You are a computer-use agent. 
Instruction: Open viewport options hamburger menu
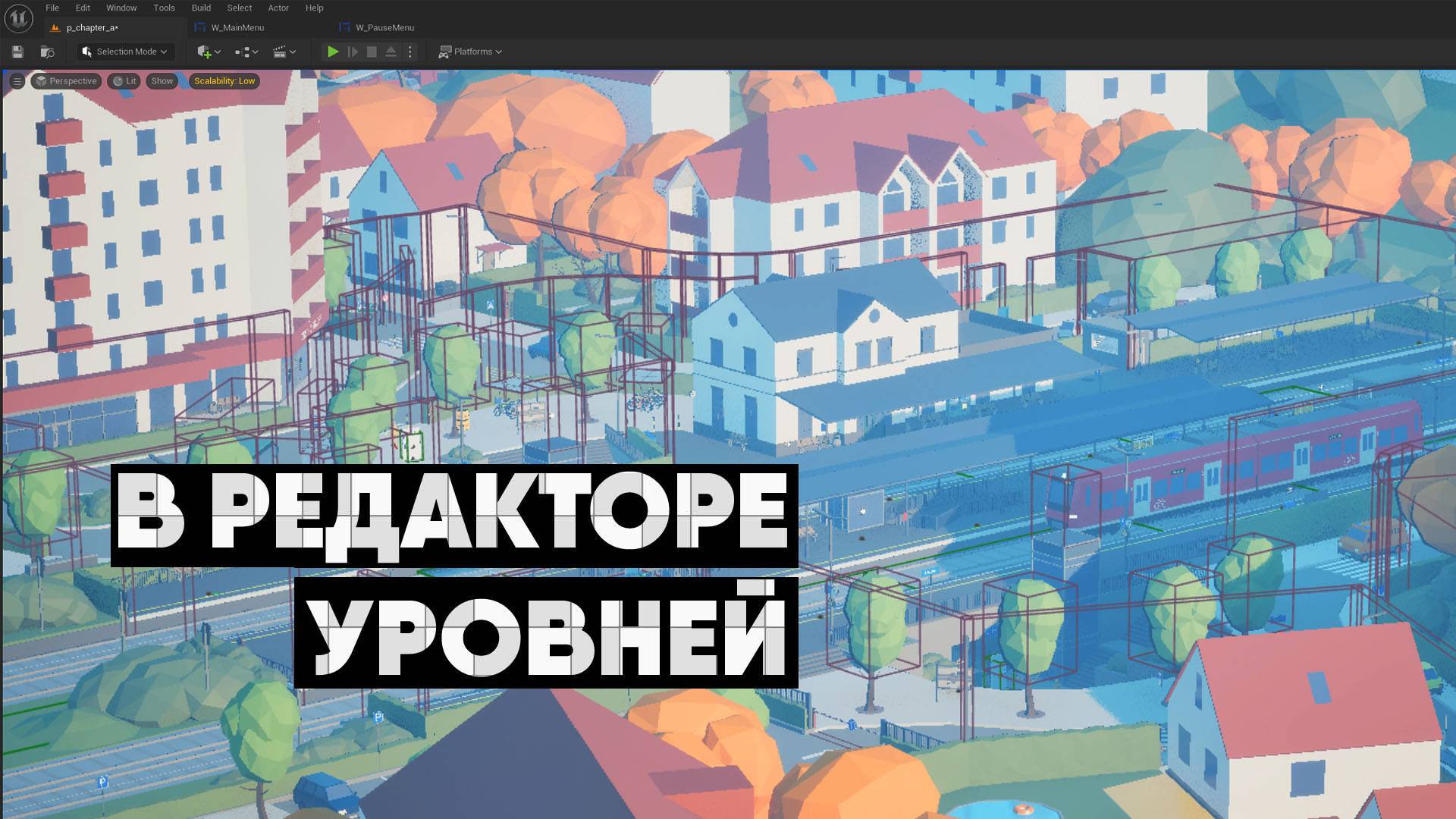click(x=17, y=81)
